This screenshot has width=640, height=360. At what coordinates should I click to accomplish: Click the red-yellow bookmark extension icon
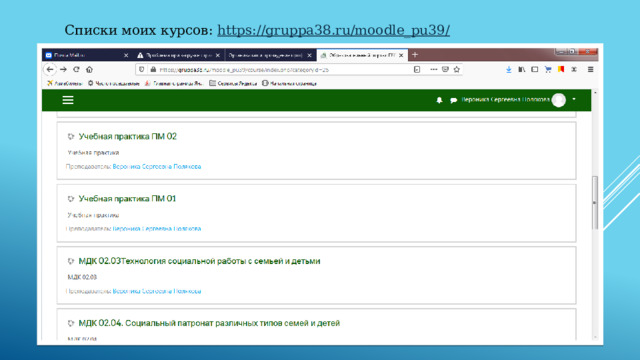(561, 69)
